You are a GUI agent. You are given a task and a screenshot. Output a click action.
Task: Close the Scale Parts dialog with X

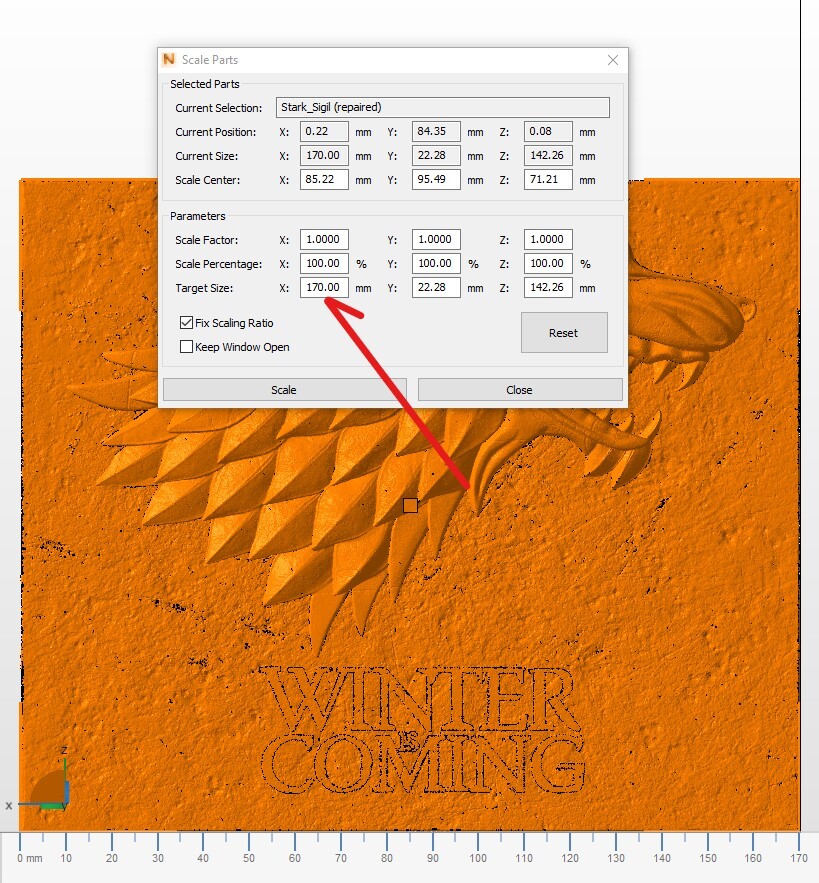[613, 60]
